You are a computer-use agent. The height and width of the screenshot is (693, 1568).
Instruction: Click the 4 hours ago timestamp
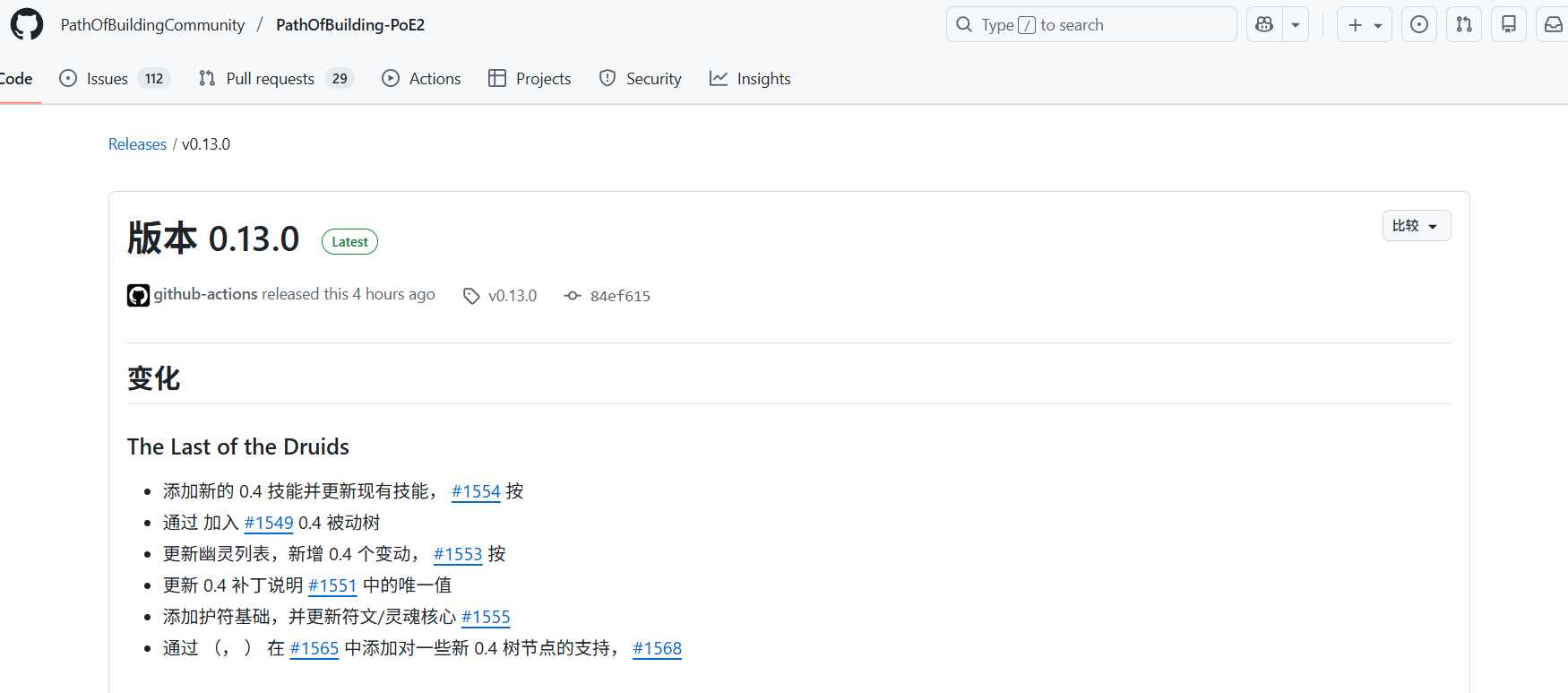[x=393, y=294]
